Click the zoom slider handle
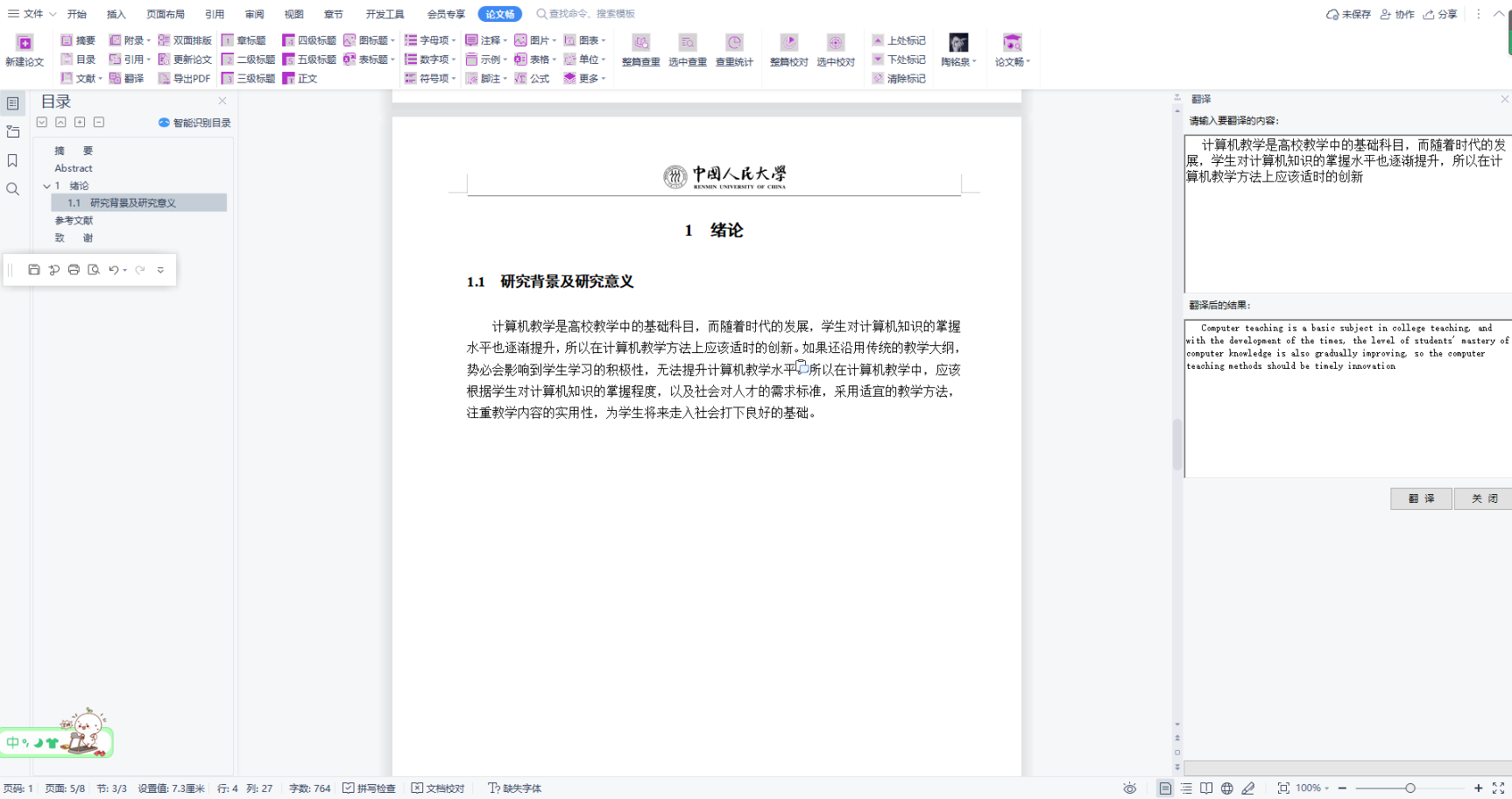This screenshot has height=799, width=1512. point(1410,788)
